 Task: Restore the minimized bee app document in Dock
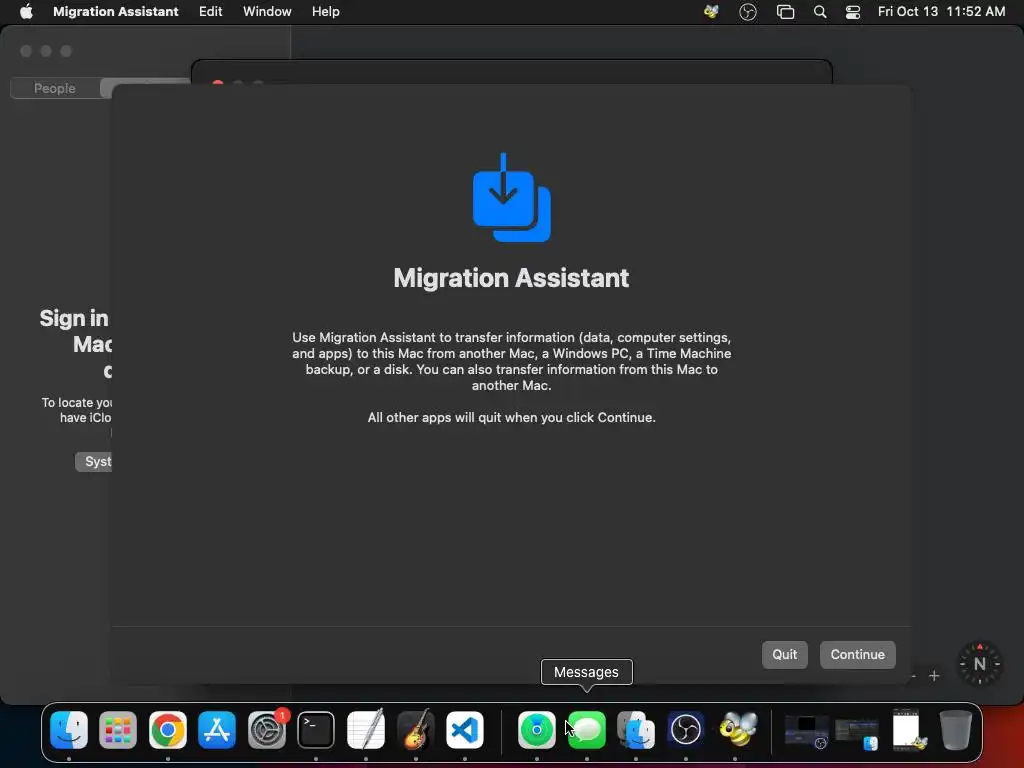[x=908, y=729]
